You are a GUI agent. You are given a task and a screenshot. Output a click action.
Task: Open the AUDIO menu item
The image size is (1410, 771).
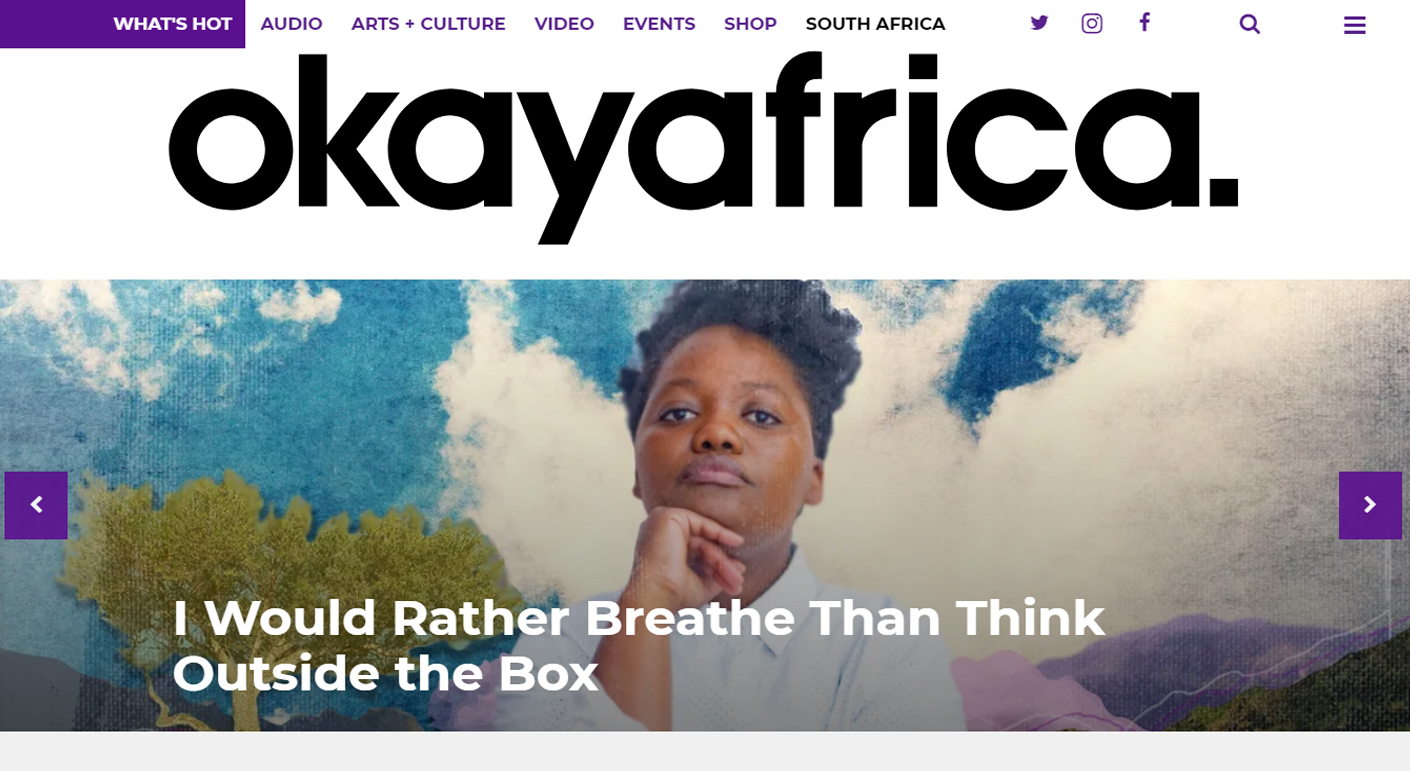(x=291, y=24)
